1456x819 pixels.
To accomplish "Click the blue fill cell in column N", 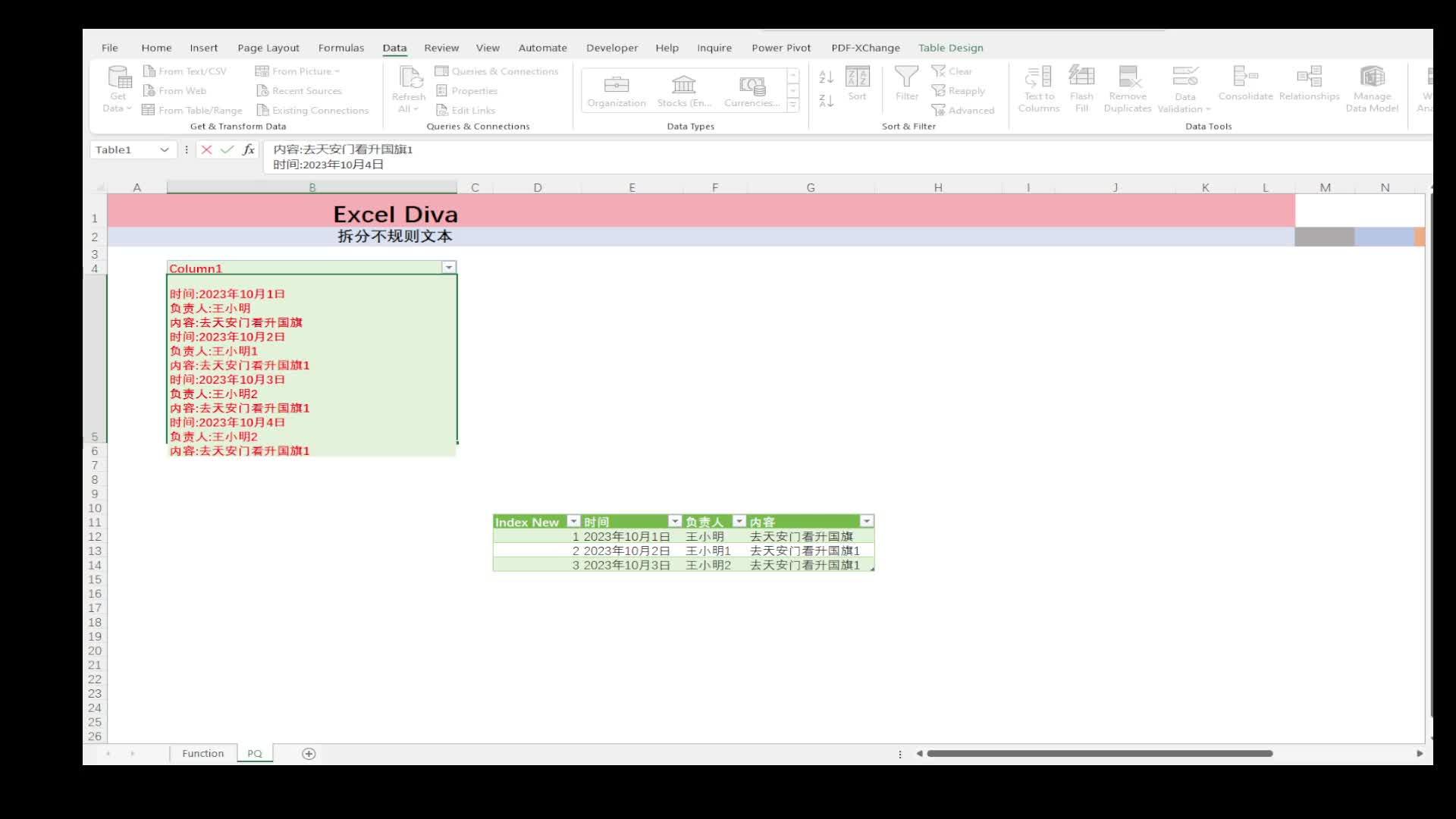I will pos(1385,237).
